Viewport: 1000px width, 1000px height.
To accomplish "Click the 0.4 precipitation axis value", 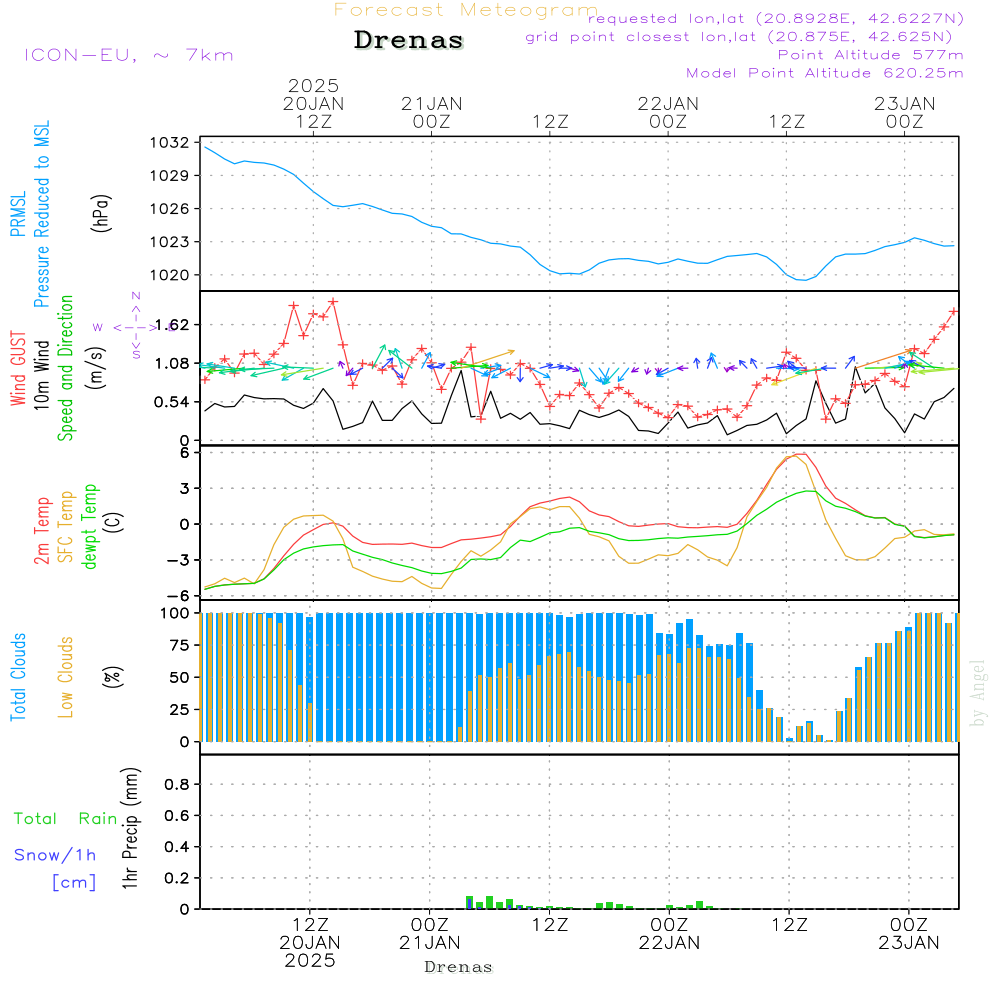I will coord(177,847).
